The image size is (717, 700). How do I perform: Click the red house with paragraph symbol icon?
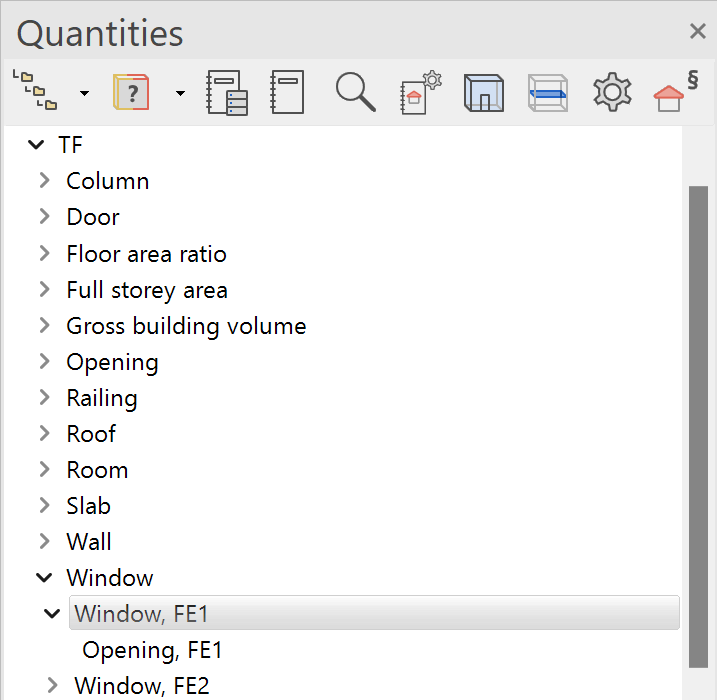point(676,92)
